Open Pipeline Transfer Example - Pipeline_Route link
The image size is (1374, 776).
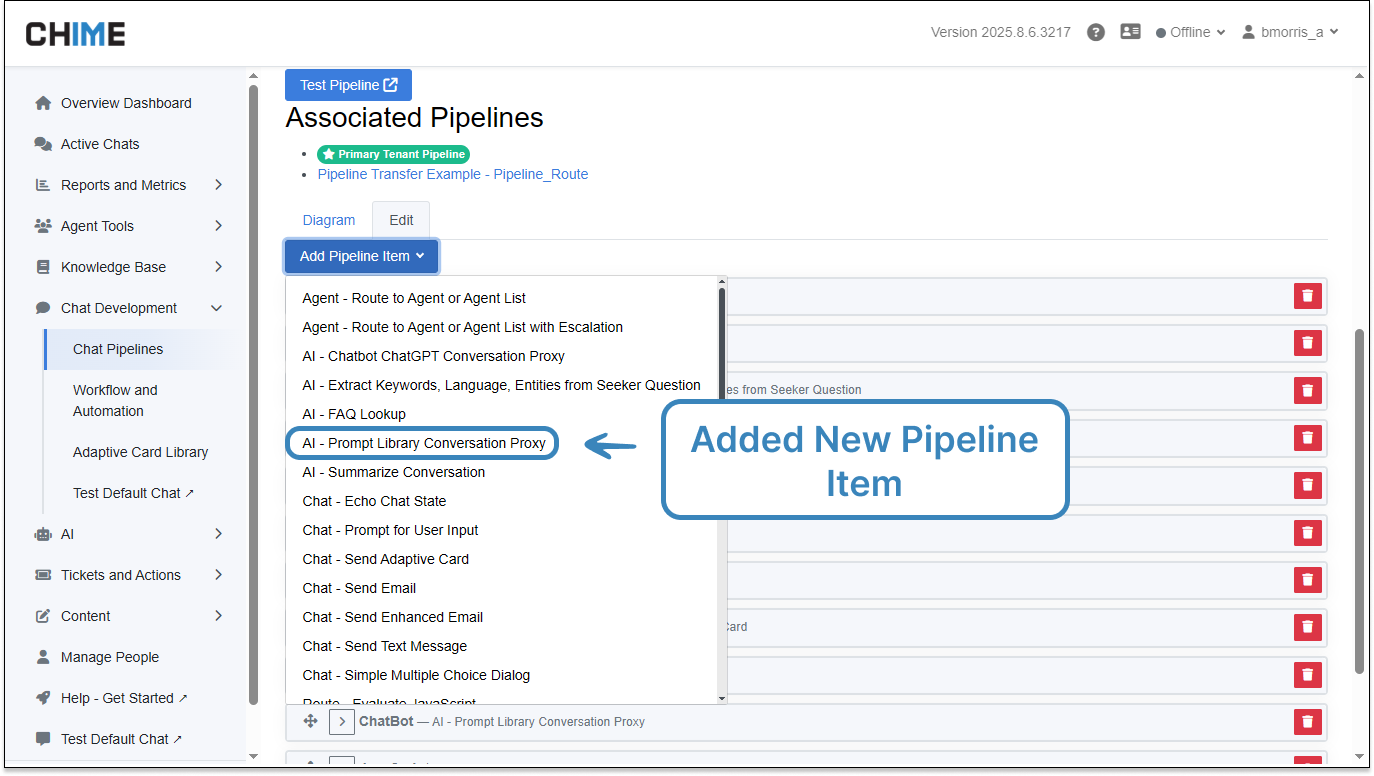pyautogui.click(x=453, y=174)
